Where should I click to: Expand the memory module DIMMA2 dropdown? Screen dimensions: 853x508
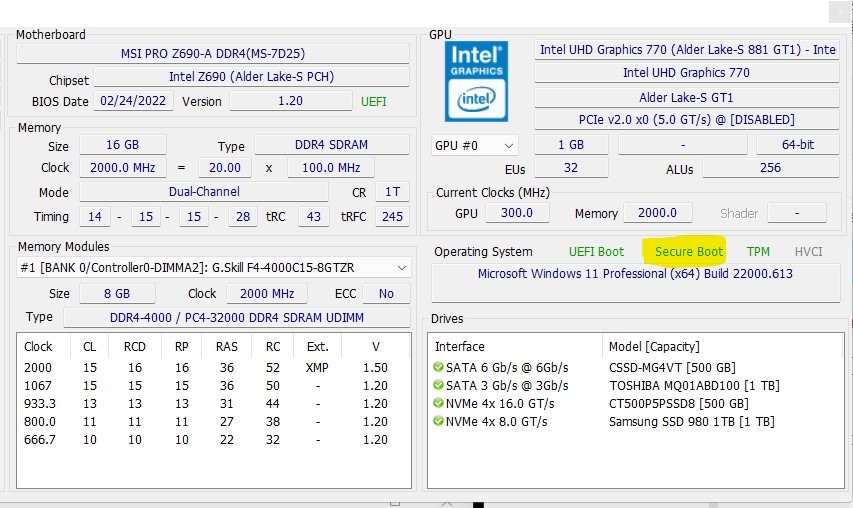214,268
